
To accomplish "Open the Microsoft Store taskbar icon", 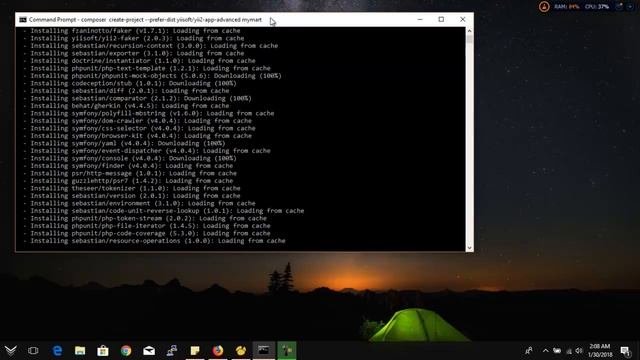I will pos(103,351).
